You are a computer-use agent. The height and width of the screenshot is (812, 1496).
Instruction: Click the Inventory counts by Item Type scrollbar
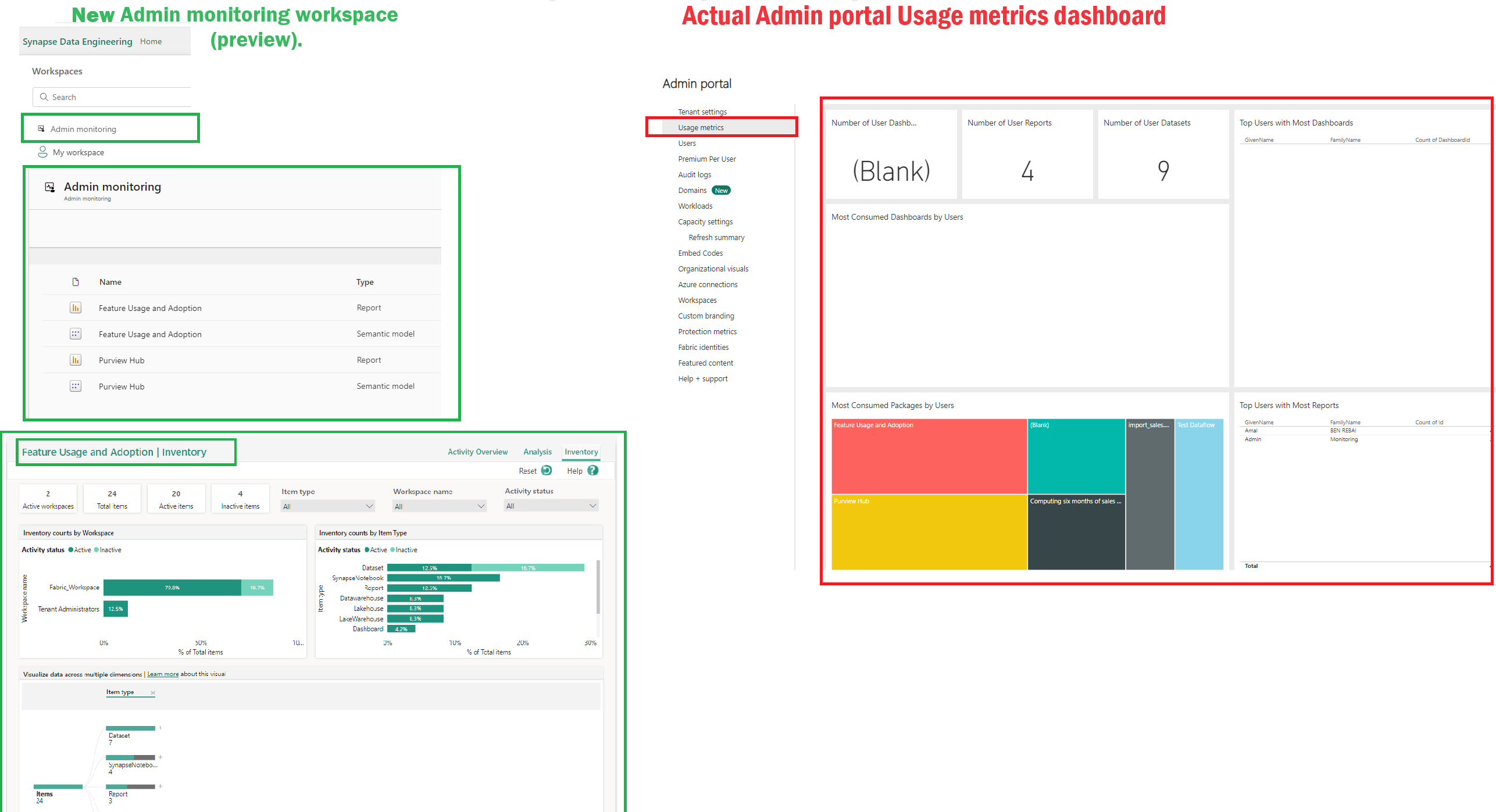[x=598, y=587]
